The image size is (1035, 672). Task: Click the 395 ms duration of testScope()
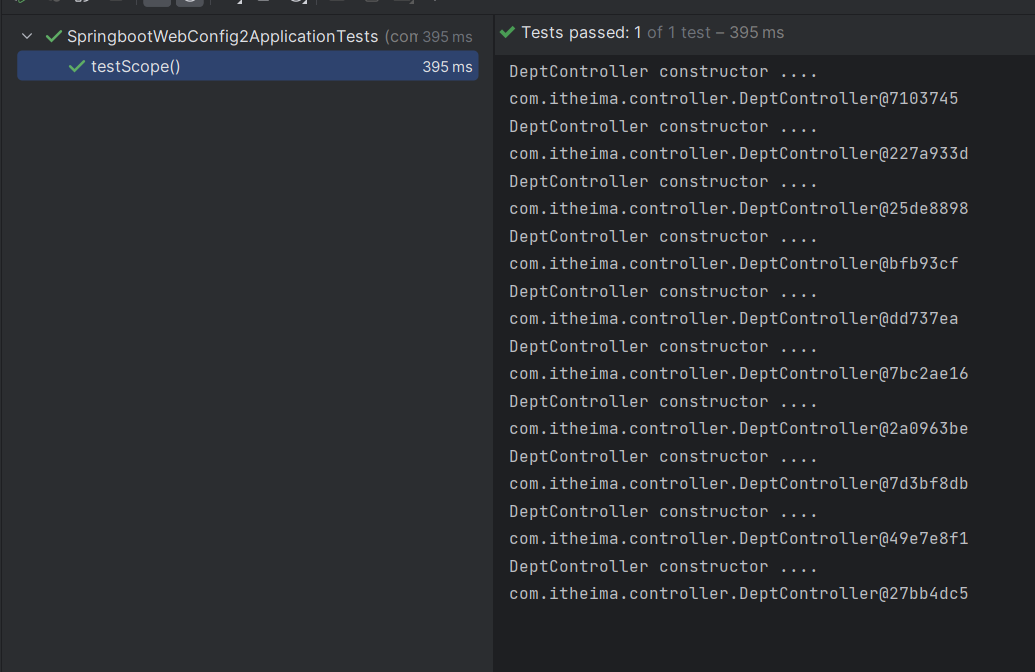[x=447, y=67]
